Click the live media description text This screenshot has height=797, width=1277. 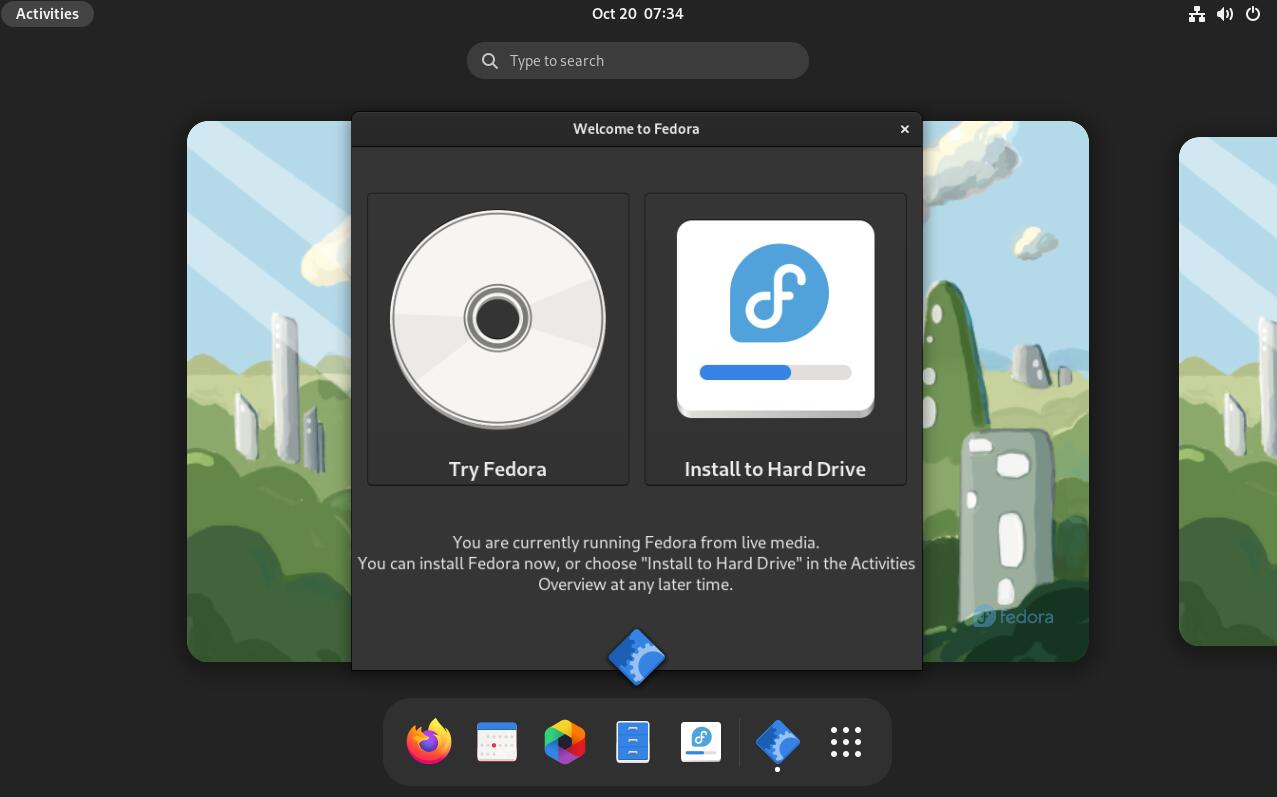pyautogui.click(x=636, y=563)
